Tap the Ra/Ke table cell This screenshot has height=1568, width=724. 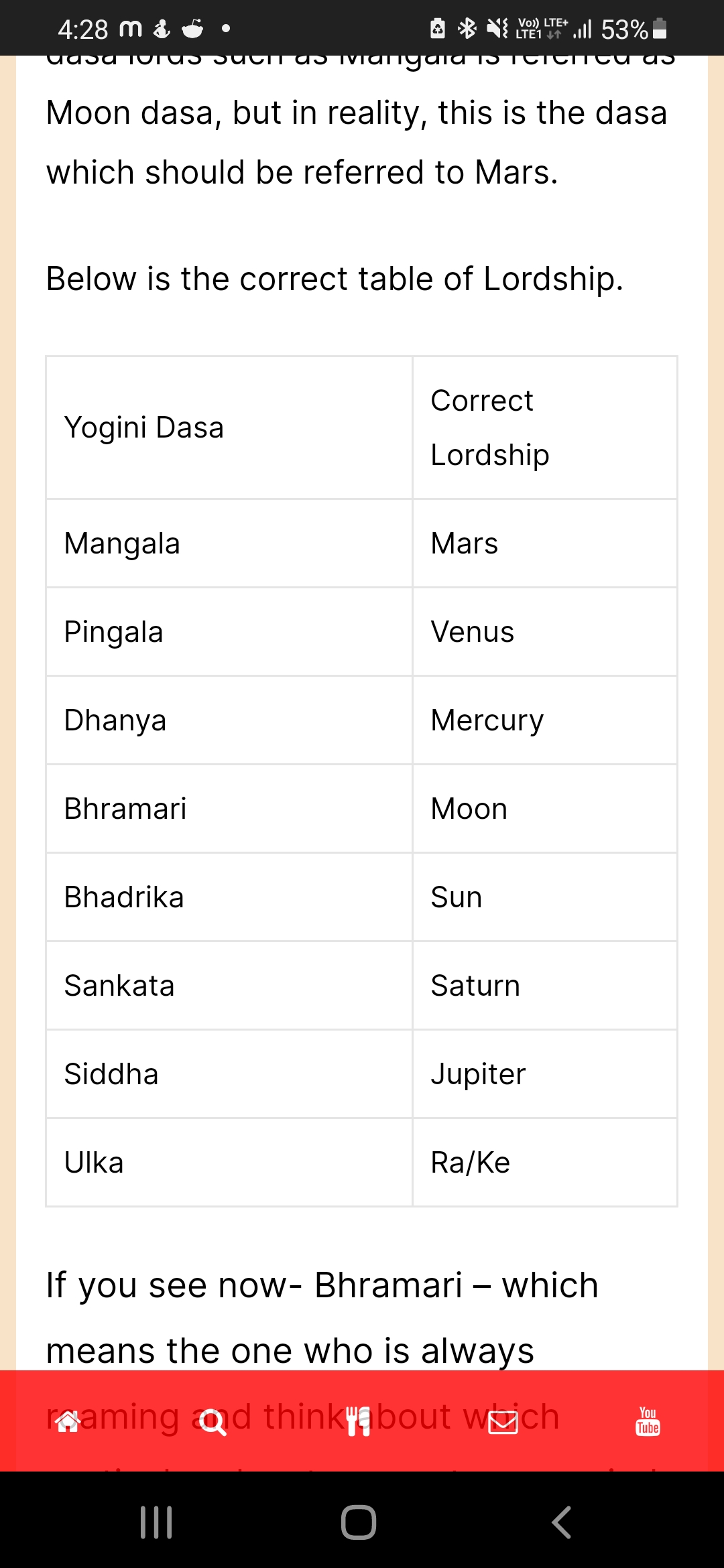click(x=544, y=1163)
